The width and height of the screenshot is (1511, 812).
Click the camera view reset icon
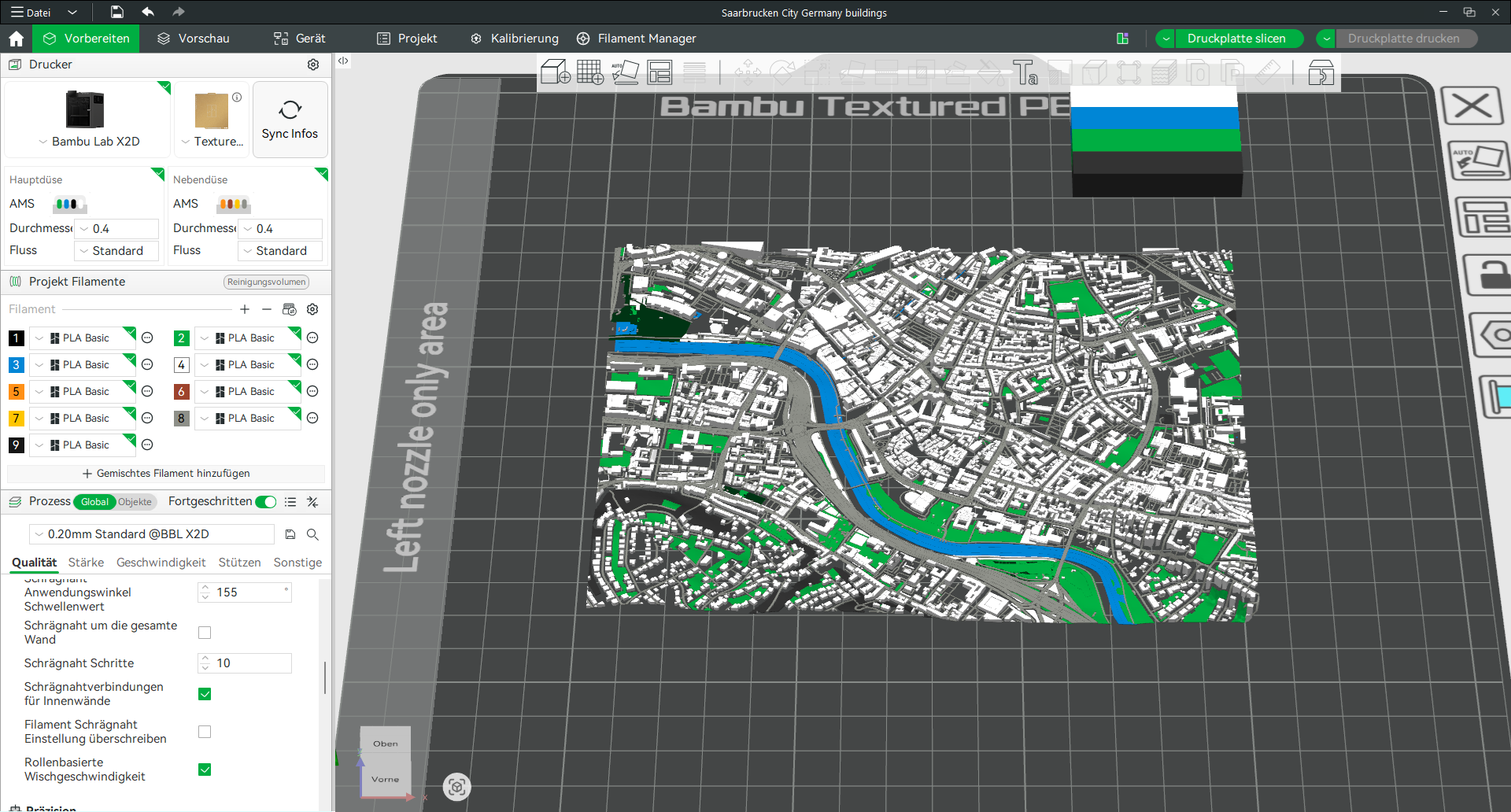(x=456, y=787)
